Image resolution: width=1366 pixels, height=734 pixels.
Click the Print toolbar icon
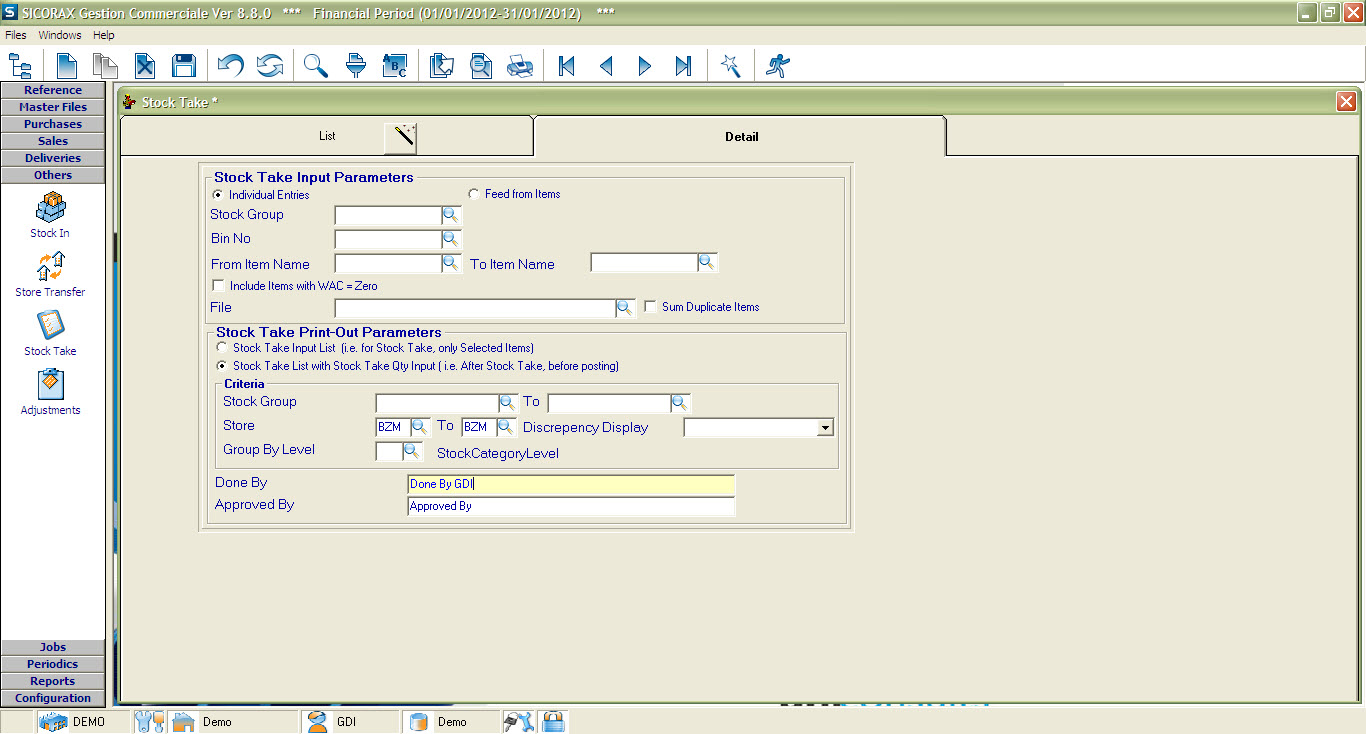520,66
